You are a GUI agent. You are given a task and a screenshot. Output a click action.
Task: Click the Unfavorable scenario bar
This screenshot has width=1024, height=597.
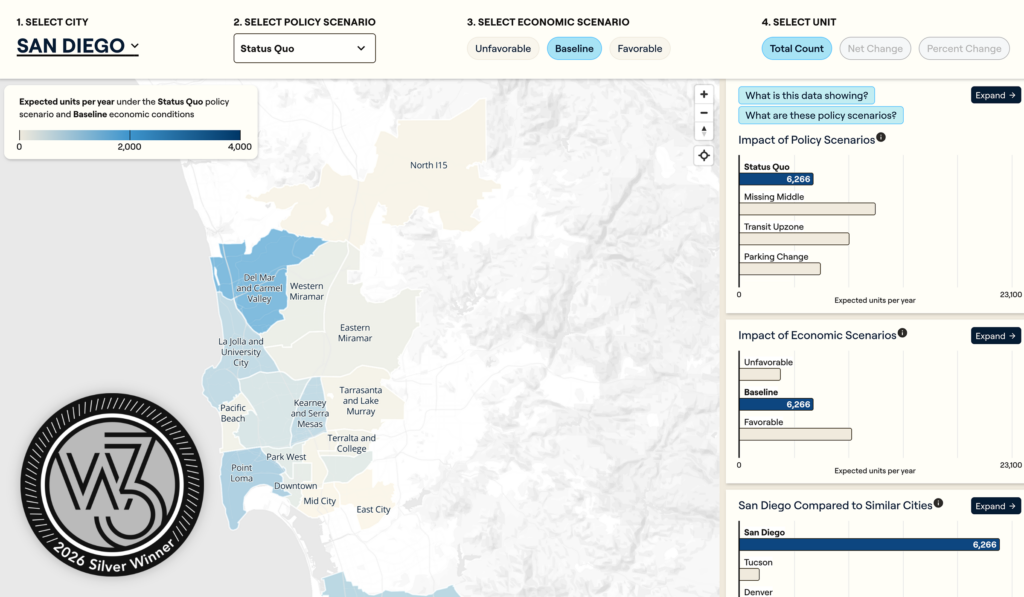click(x=760, y=374)
